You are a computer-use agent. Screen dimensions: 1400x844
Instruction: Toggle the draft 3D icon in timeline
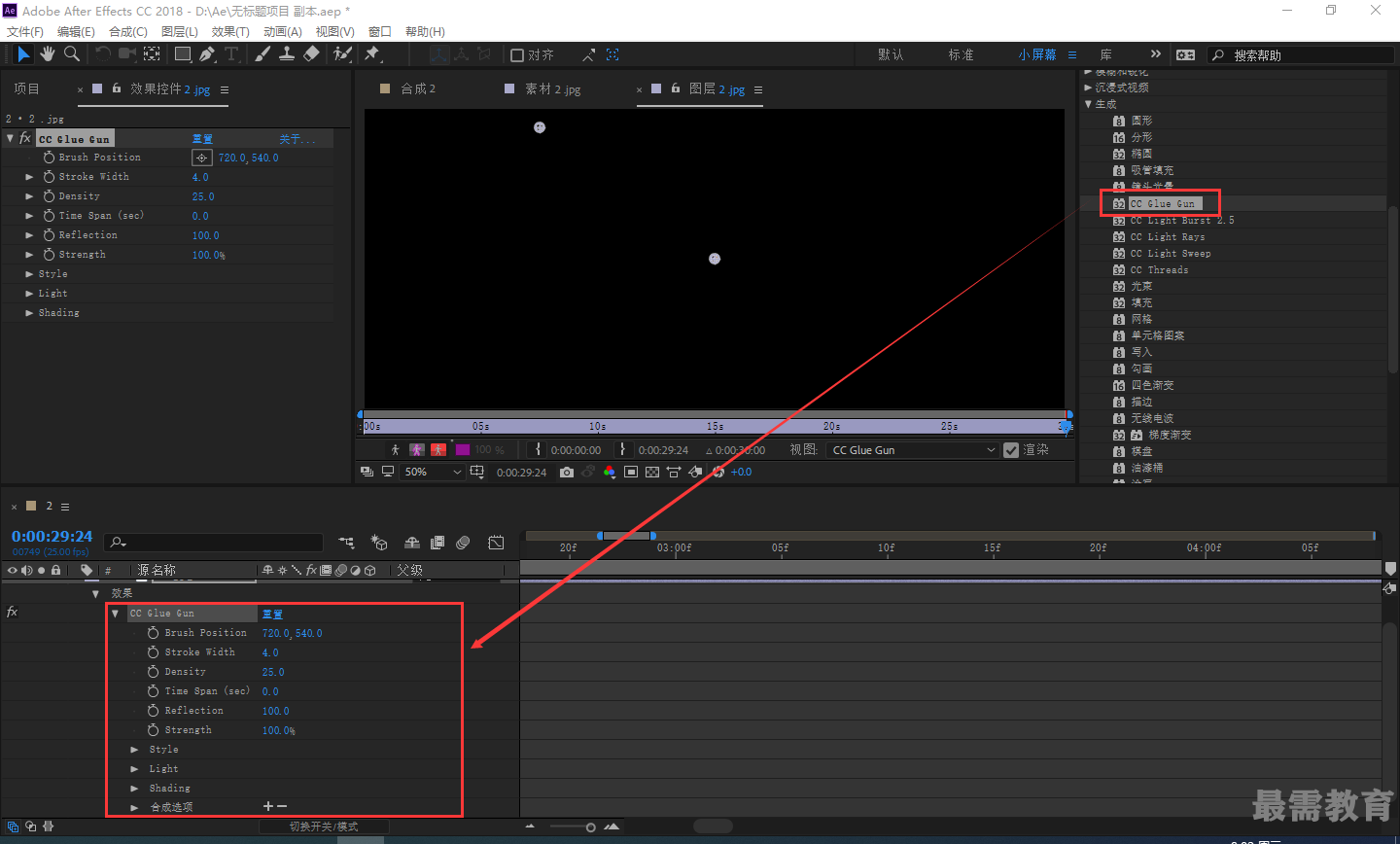click(x=379, y=543)
